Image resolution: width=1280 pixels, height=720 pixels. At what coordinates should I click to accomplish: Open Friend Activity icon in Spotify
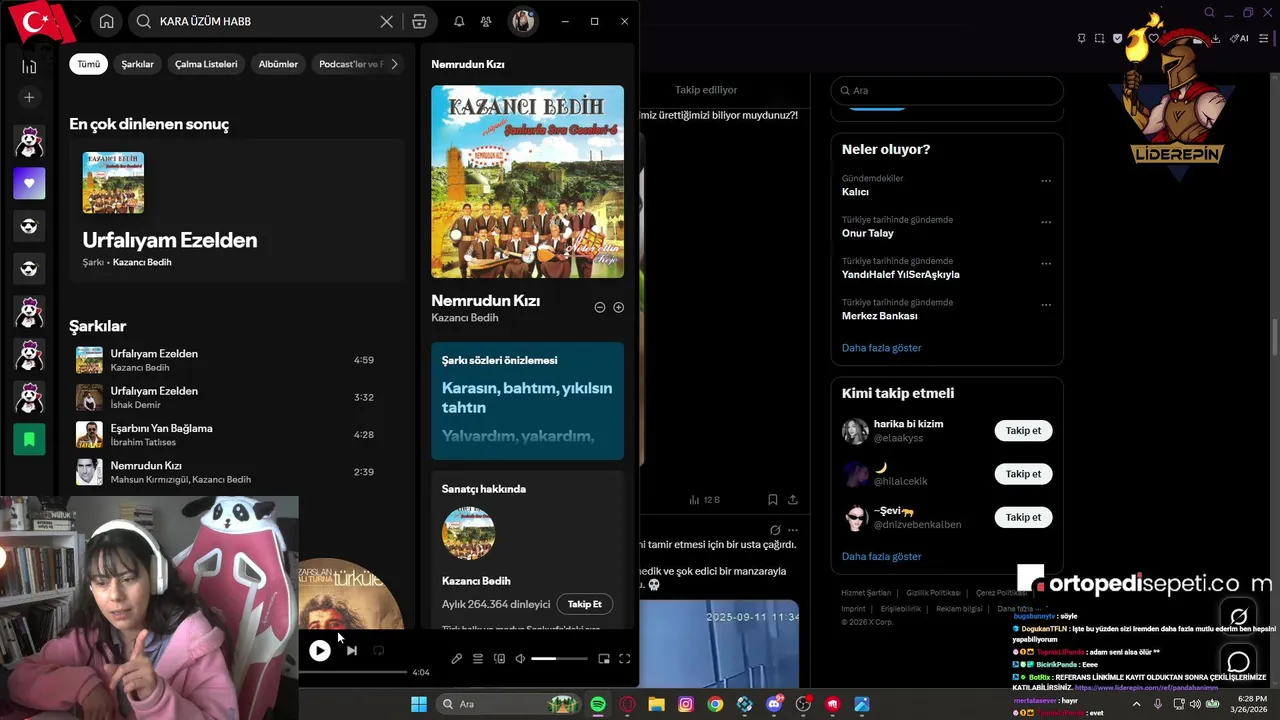coord(486,21)
